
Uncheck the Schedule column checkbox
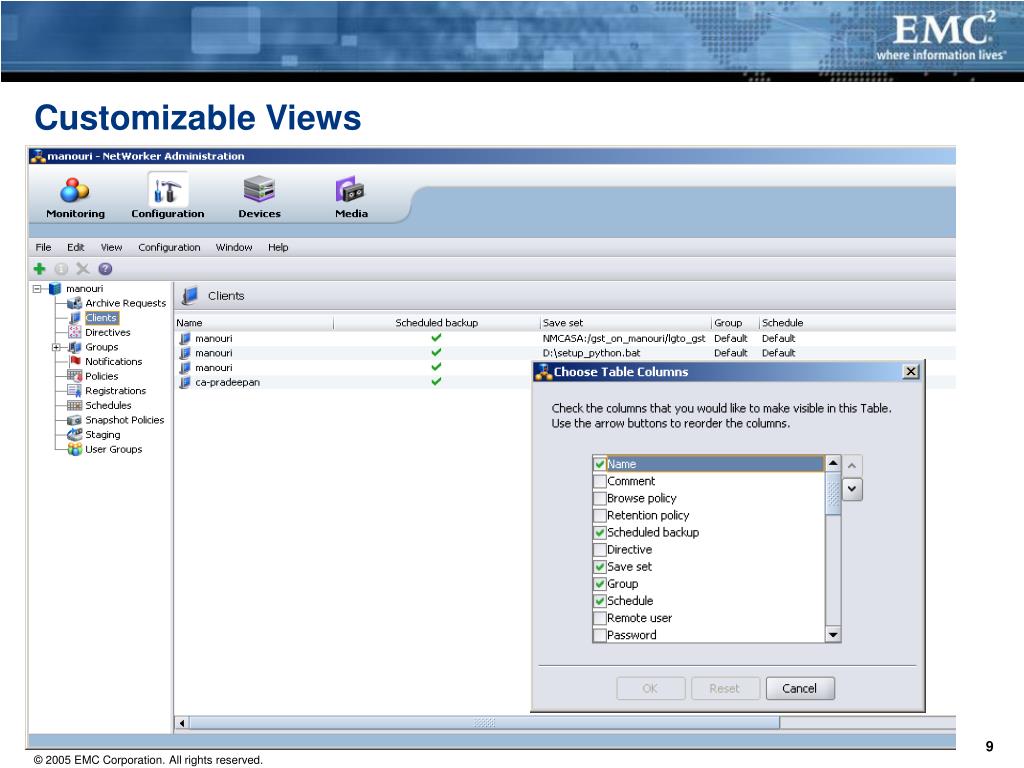pos(600,601)
